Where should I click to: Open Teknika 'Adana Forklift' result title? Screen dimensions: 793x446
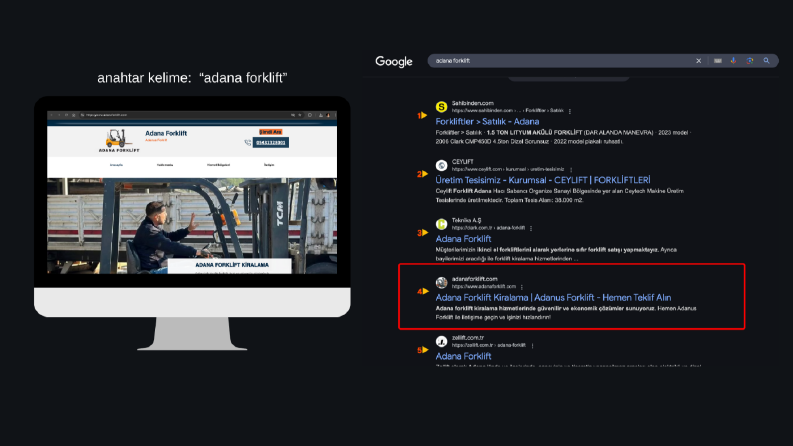point(463,239)
